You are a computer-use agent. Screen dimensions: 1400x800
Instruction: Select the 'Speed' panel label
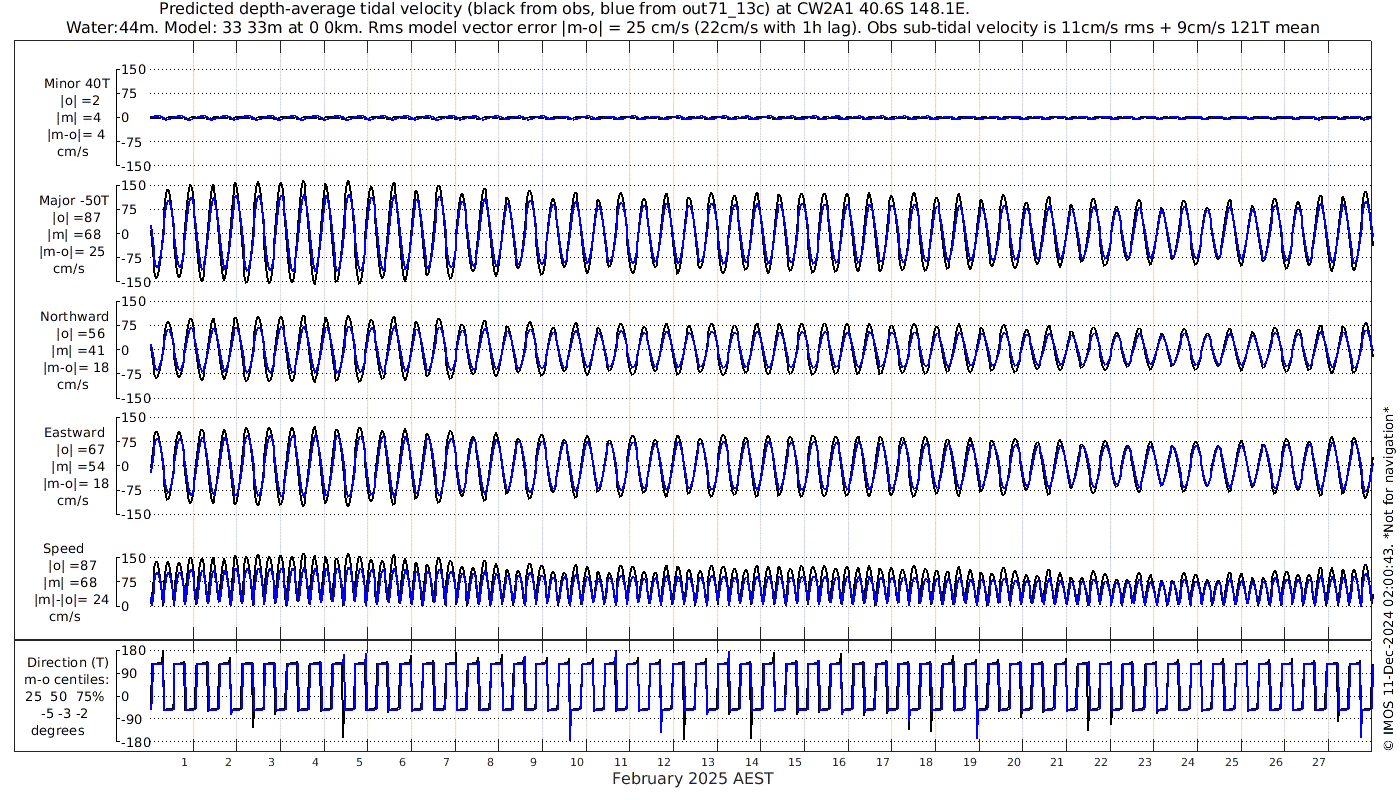click(63, 548)
